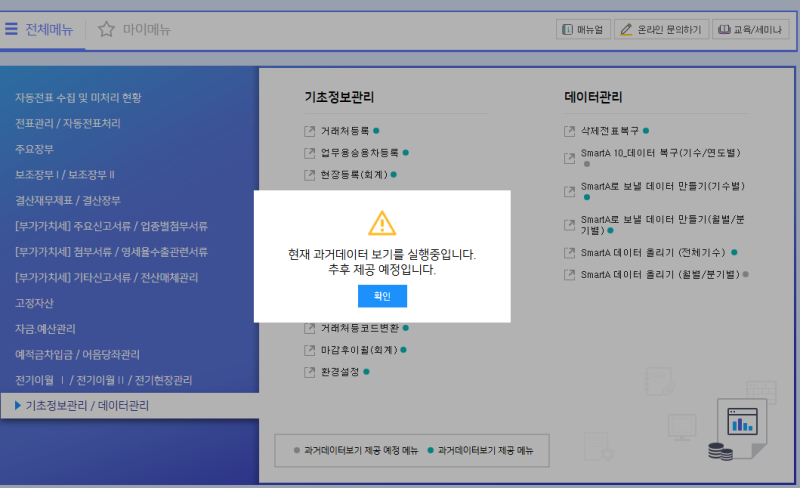Click the green dot after 거래처등록
This screenshot has width=800, height=488.
[x=377, y=131]
